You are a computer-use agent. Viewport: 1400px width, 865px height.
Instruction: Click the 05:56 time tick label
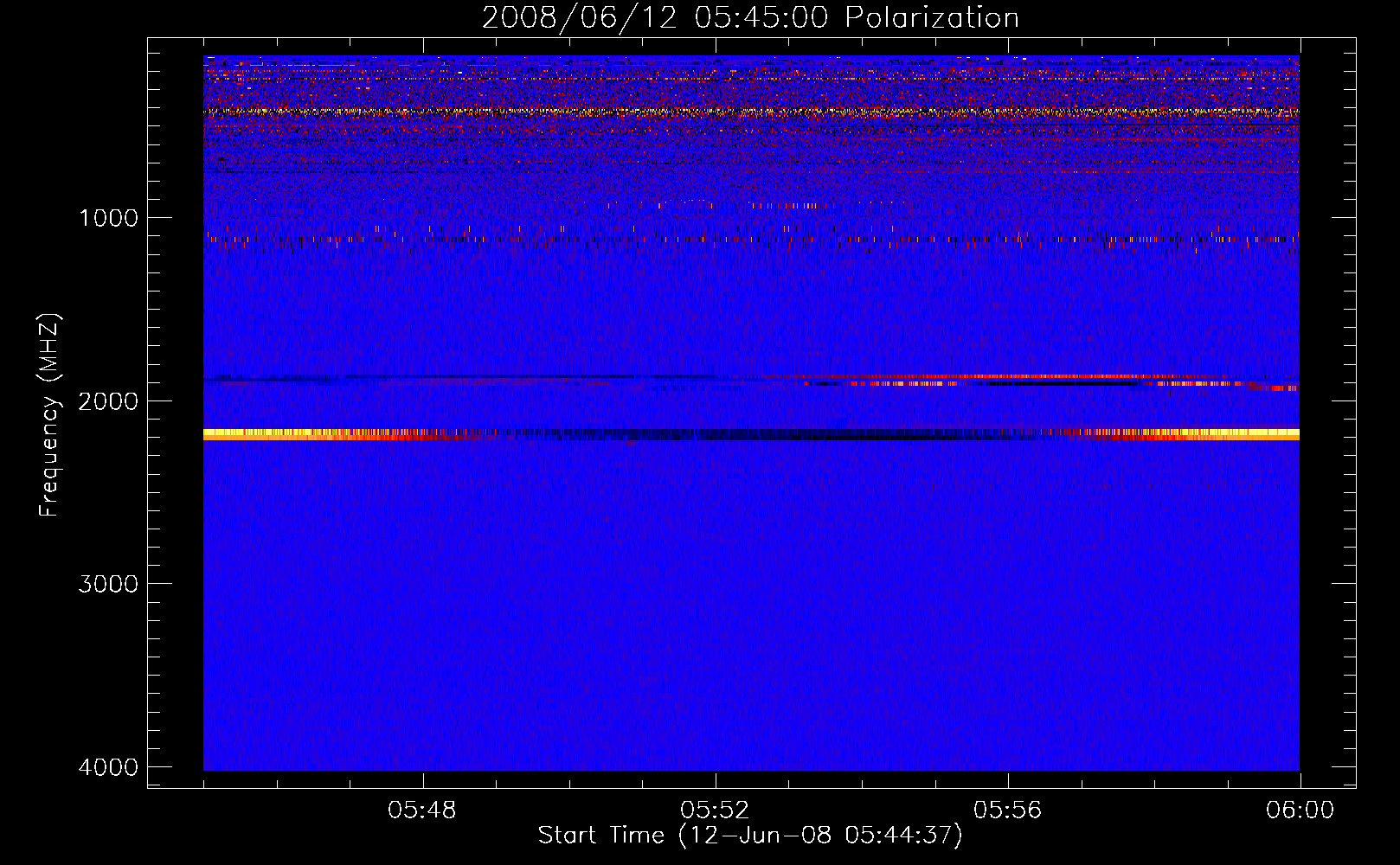coord(1007,811)
